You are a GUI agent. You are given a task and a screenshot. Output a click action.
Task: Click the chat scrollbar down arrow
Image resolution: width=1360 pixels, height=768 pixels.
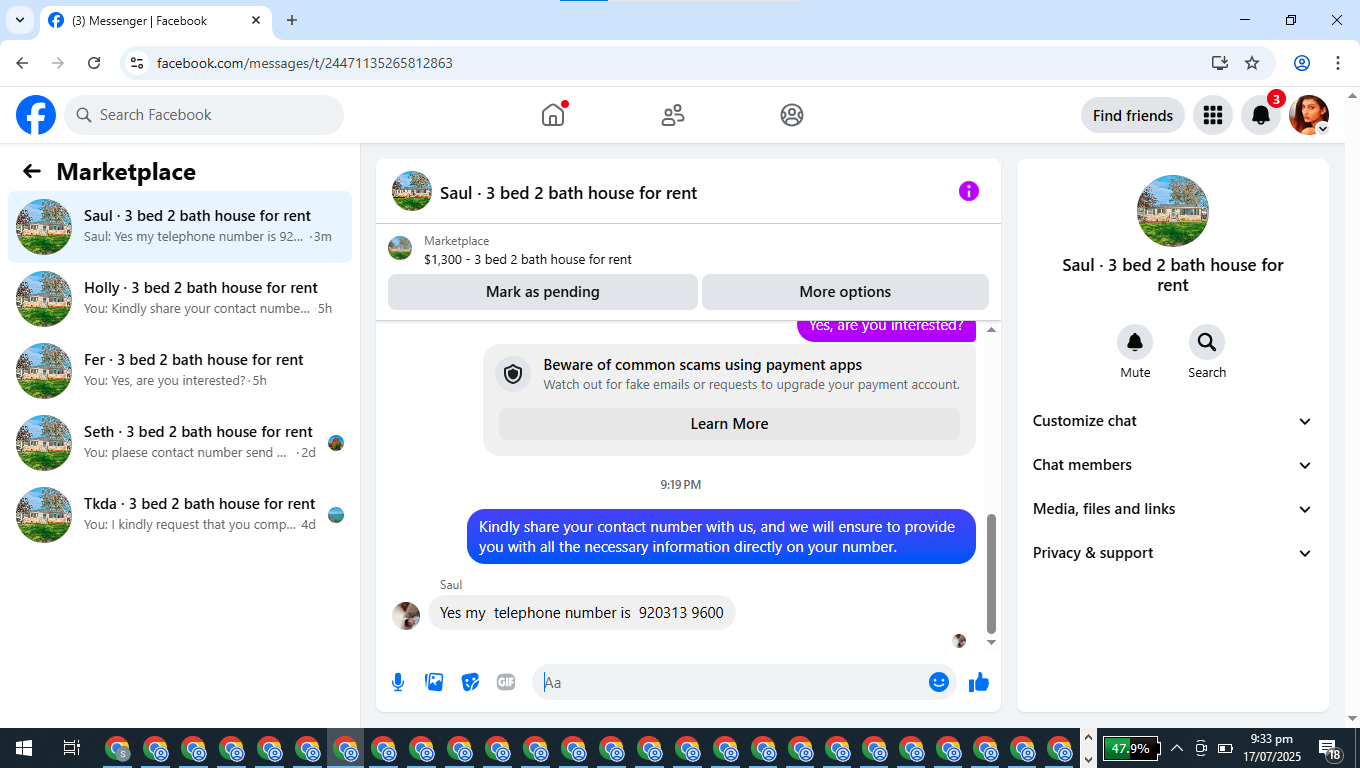[x=991, y=642]
